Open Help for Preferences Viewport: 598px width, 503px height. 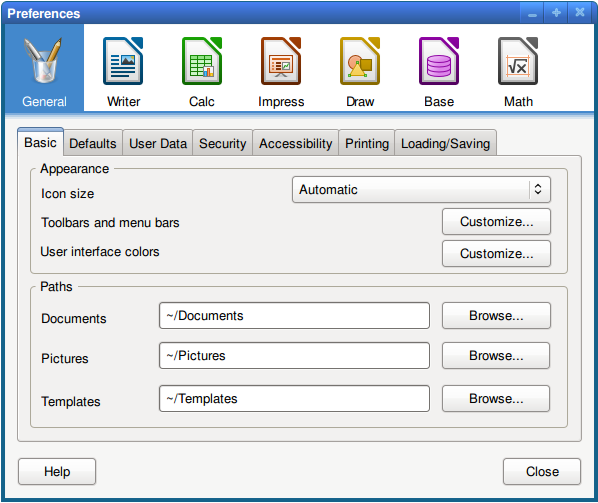point(57,472)
